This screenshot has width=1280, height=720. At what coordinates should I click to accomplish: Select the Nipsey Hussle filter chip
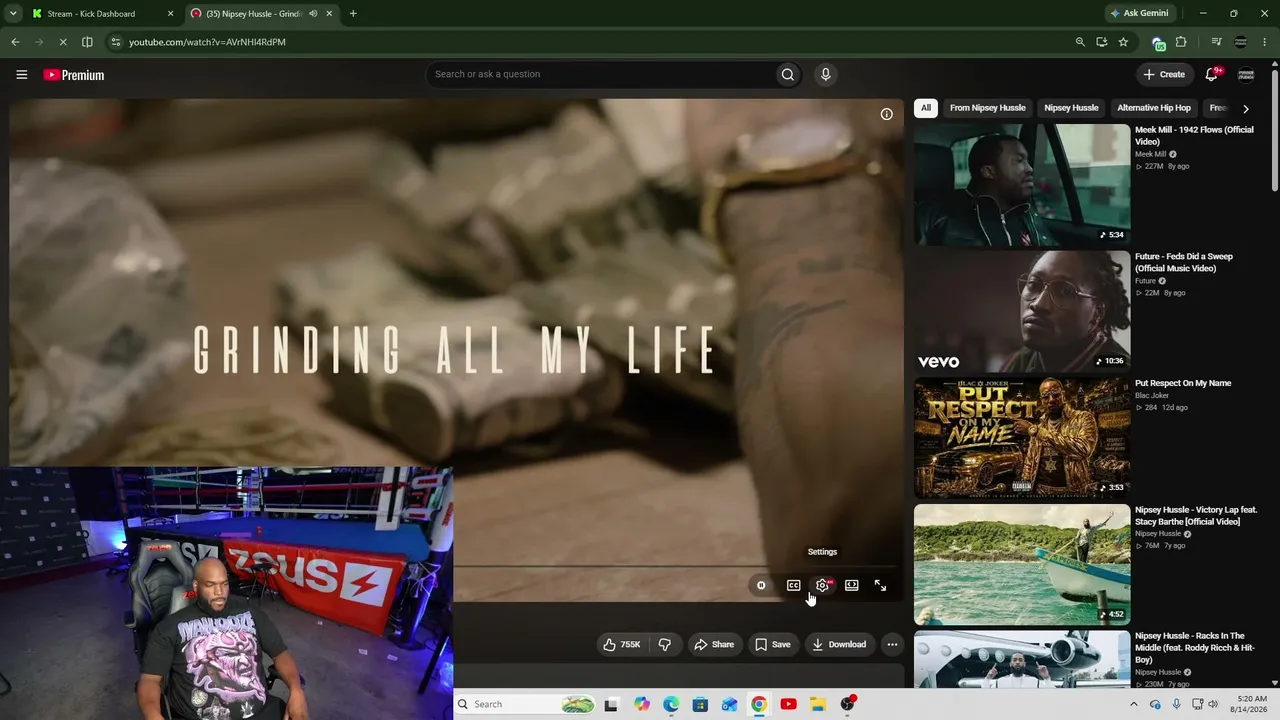pos(1071,108)
